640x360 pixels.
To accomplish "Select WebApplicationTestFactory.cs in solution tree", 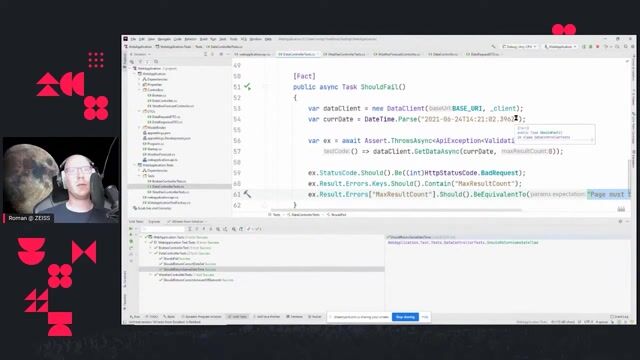I will [167, 202].
